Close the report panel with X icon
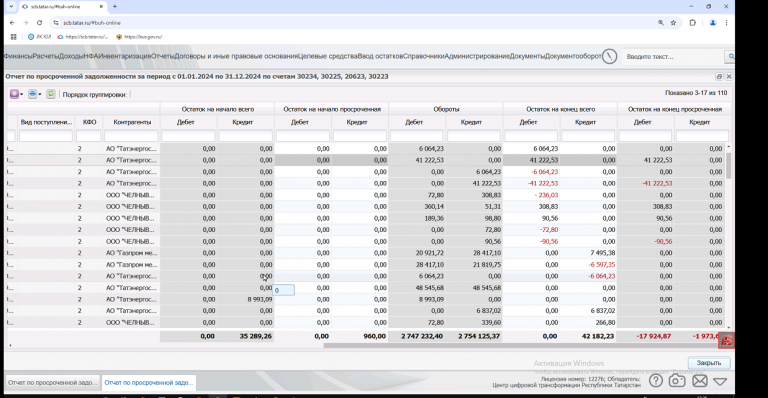768x398 pixels. 729,76
